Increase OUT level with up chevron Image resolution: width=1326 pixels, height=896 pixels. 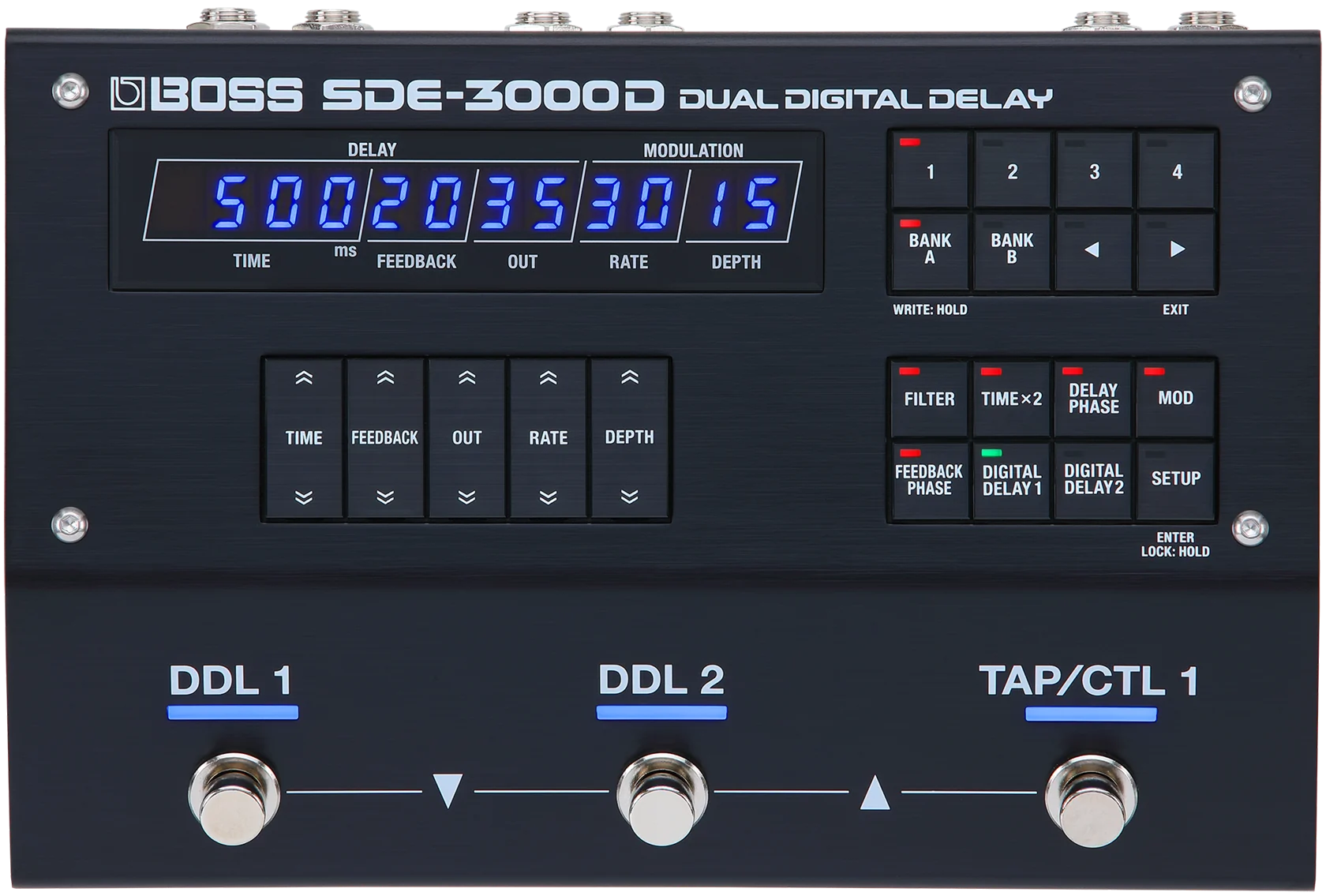(x=467, y=378)
